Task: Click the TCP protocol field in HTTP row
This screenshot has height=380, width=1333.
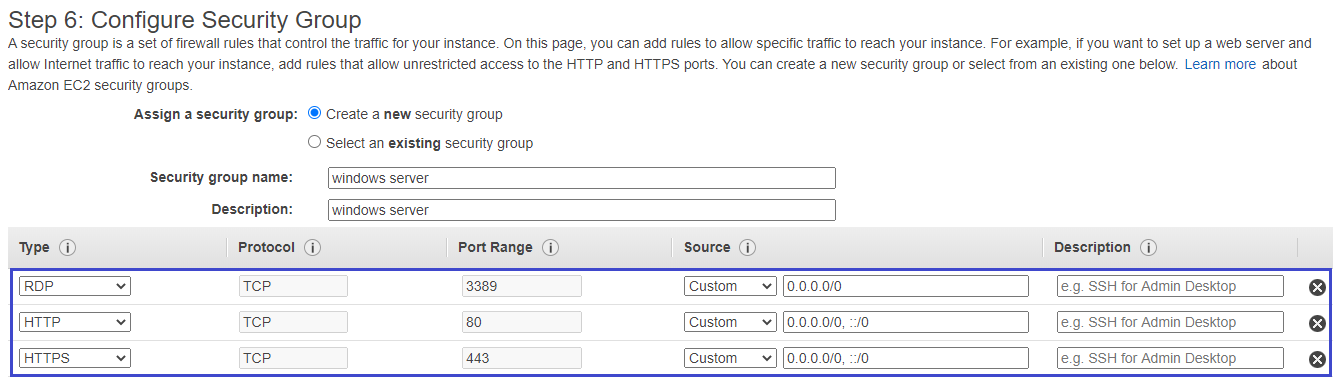Action: point(293,322)
